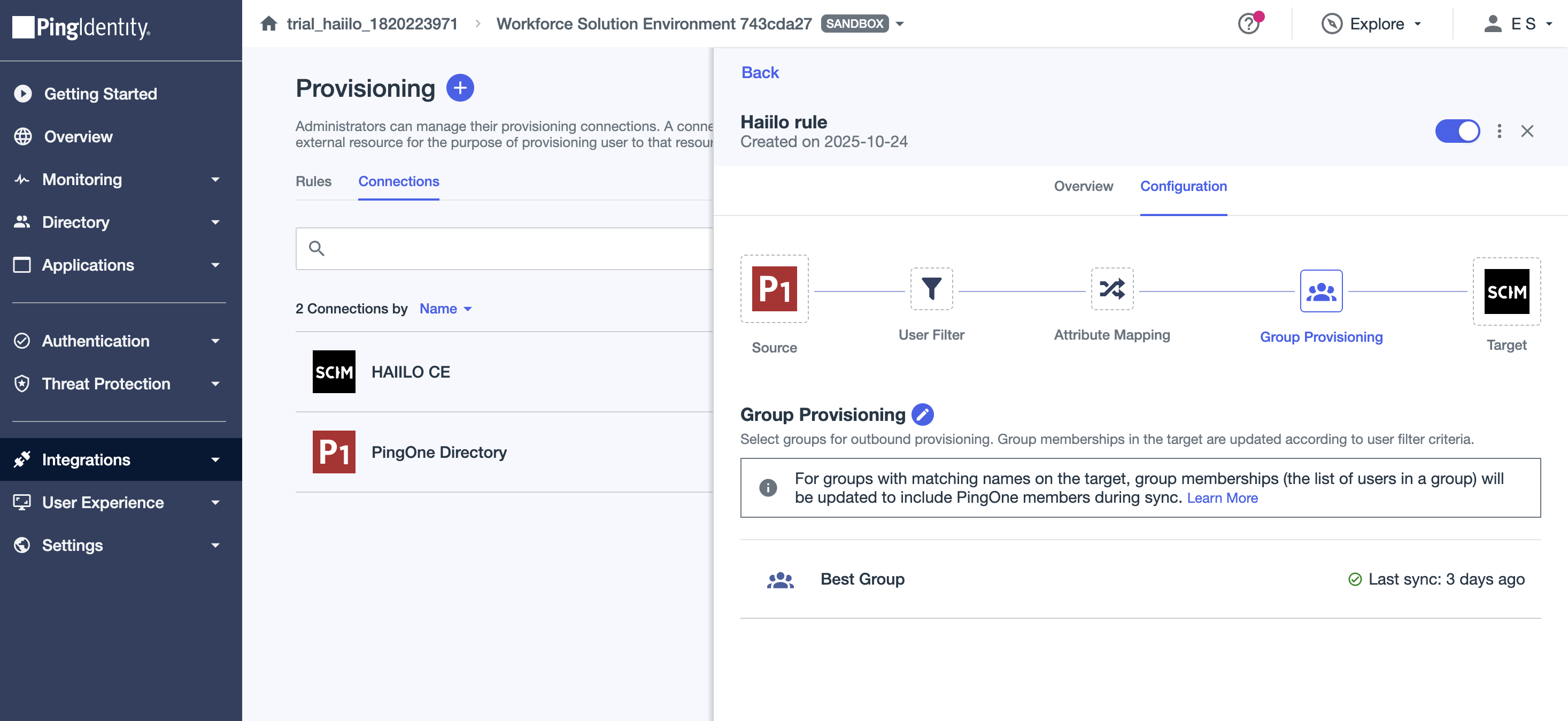Select the User Filter funnel icon

click(931, 289)
